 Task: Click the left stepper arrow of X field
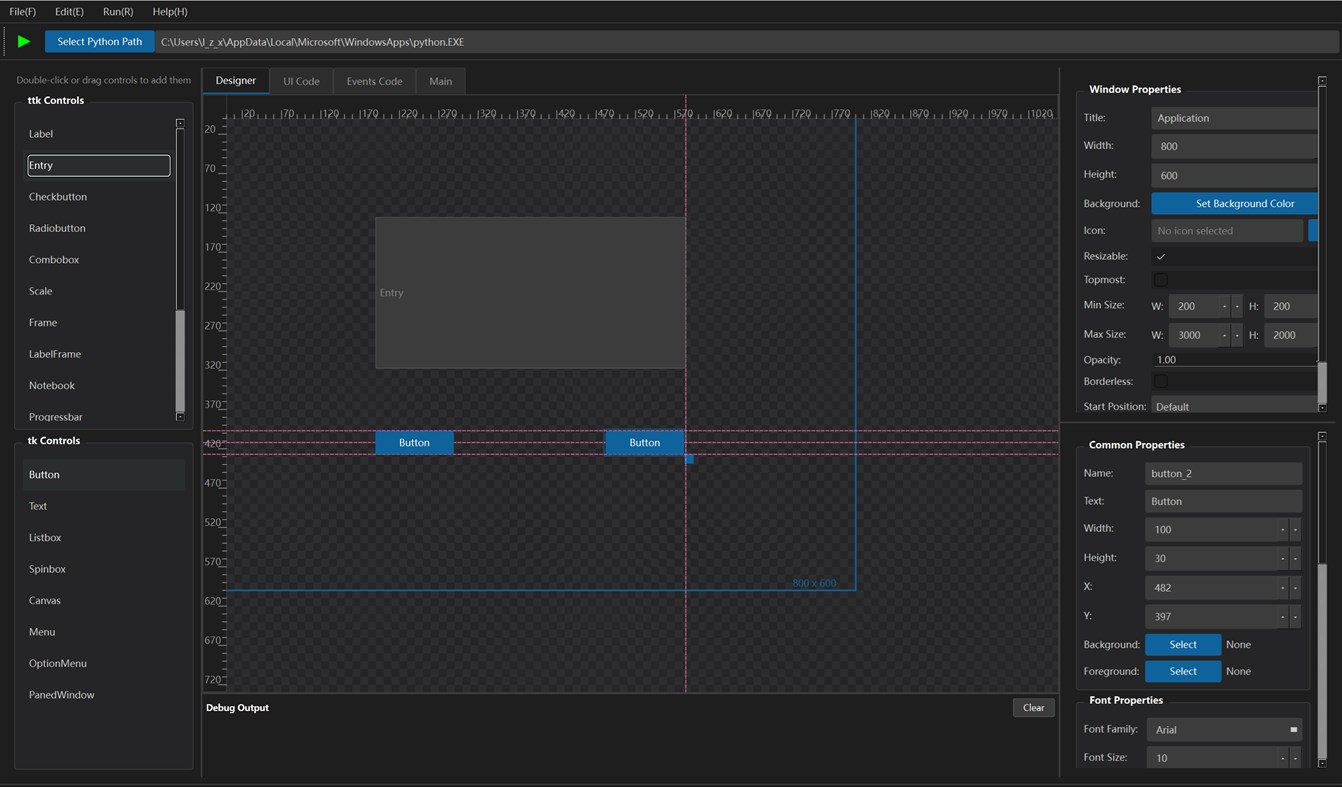click(x=1283, y=587)
